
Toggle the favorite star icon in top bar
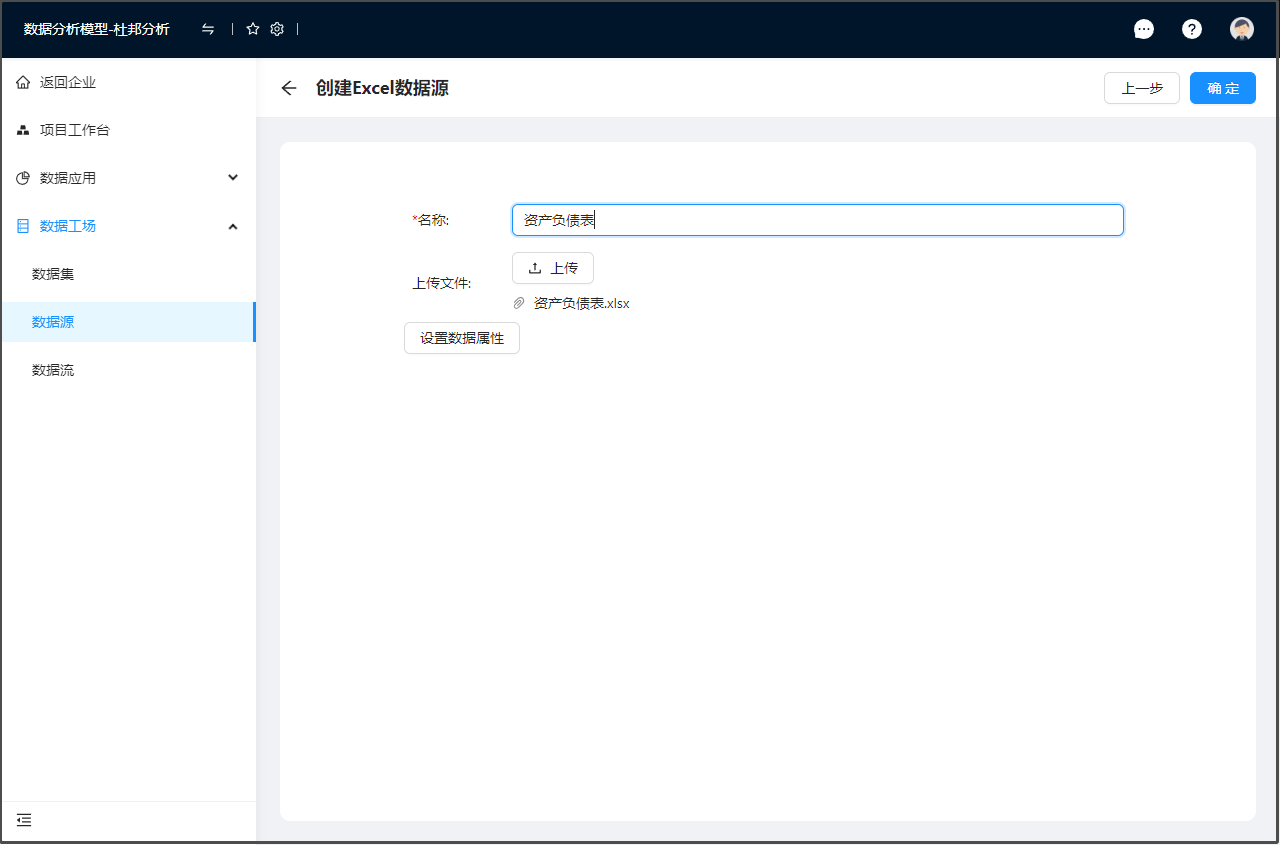(253, 28)
